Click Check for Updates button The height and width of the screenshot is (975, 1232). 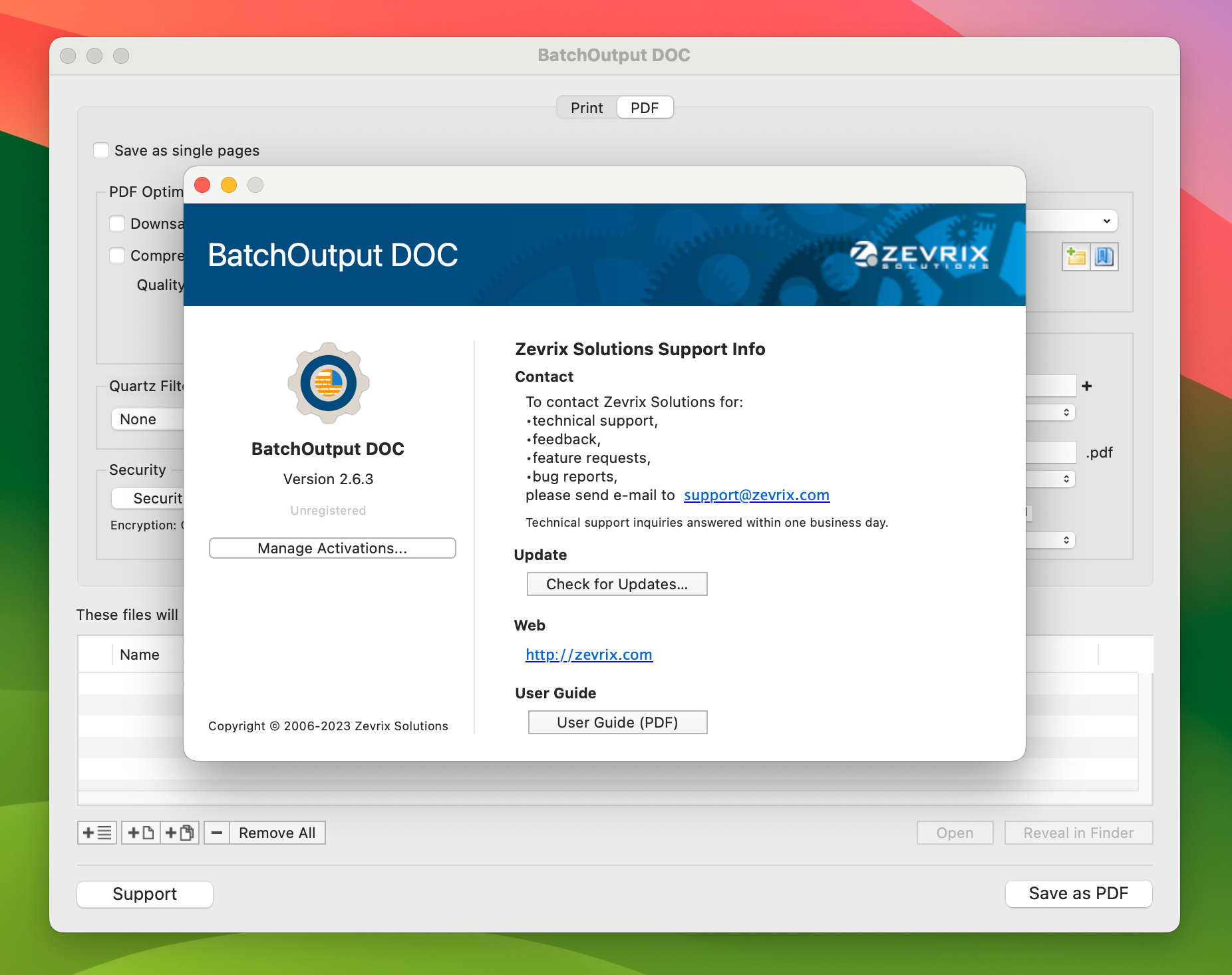pos(617,584)
